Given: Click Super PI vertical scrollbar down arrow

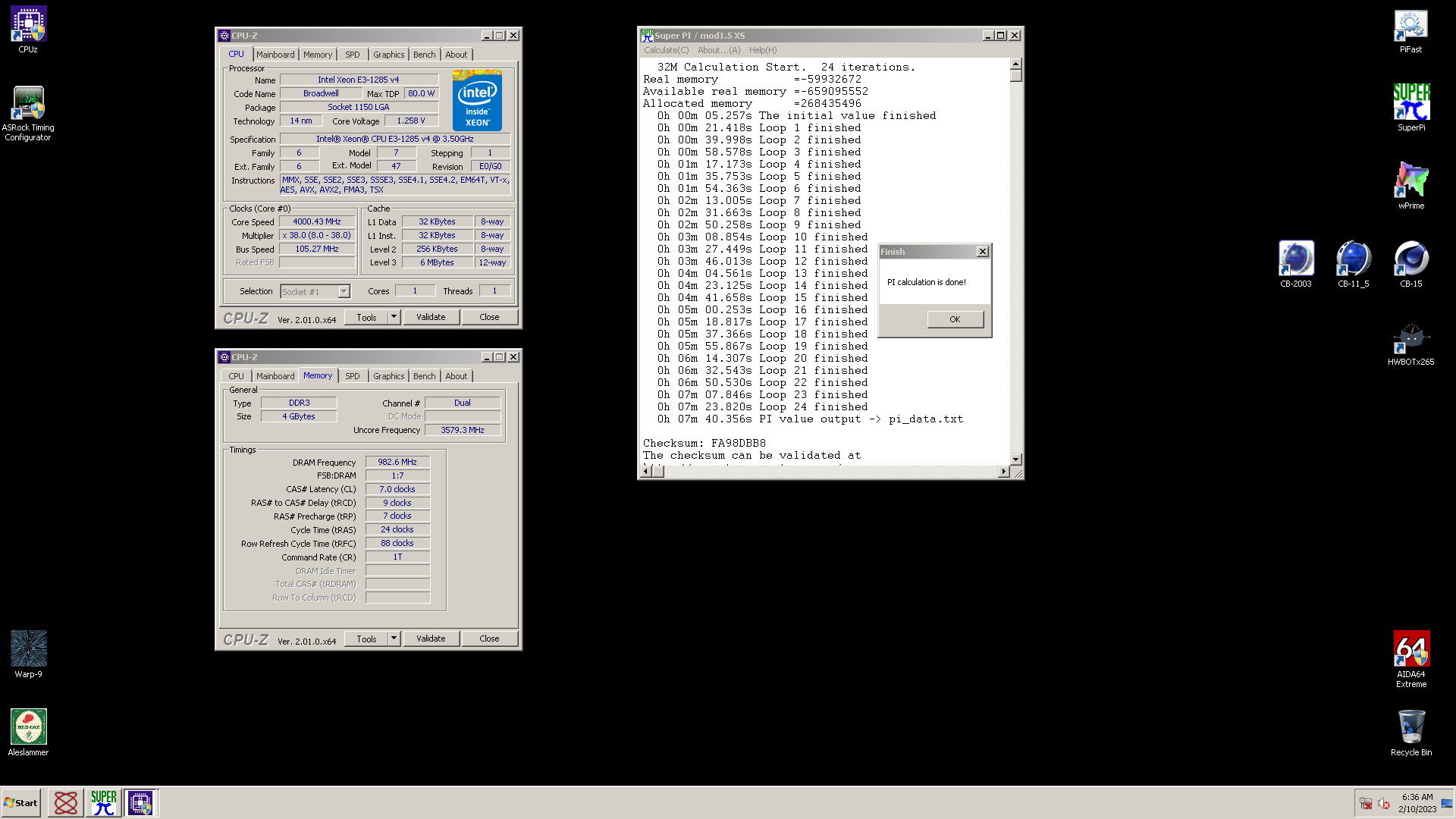Looking at the screenshot, I should click(1016, 460).
